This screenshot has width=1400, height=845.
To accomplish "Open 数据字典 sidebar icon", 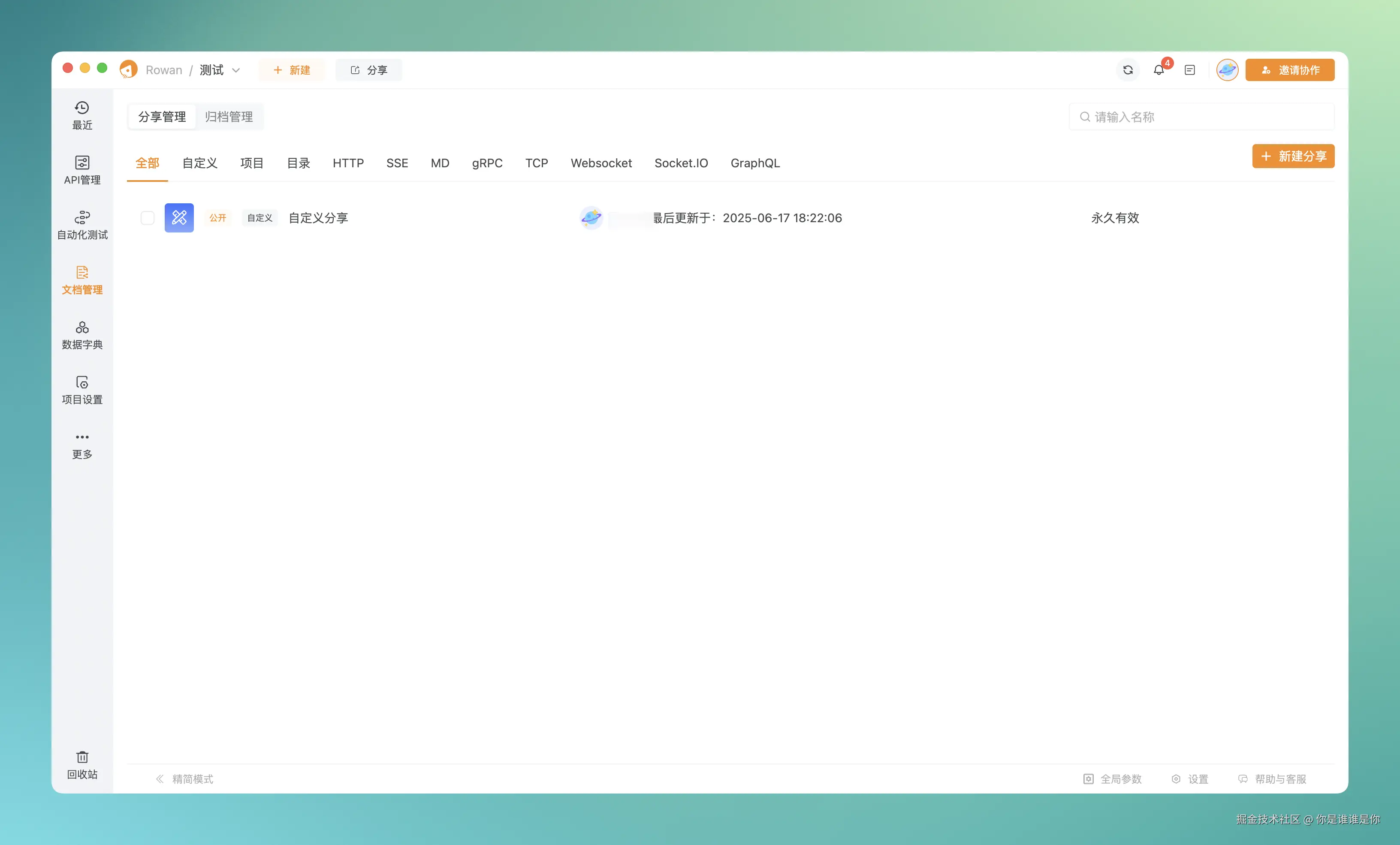I will pos(82,335).
